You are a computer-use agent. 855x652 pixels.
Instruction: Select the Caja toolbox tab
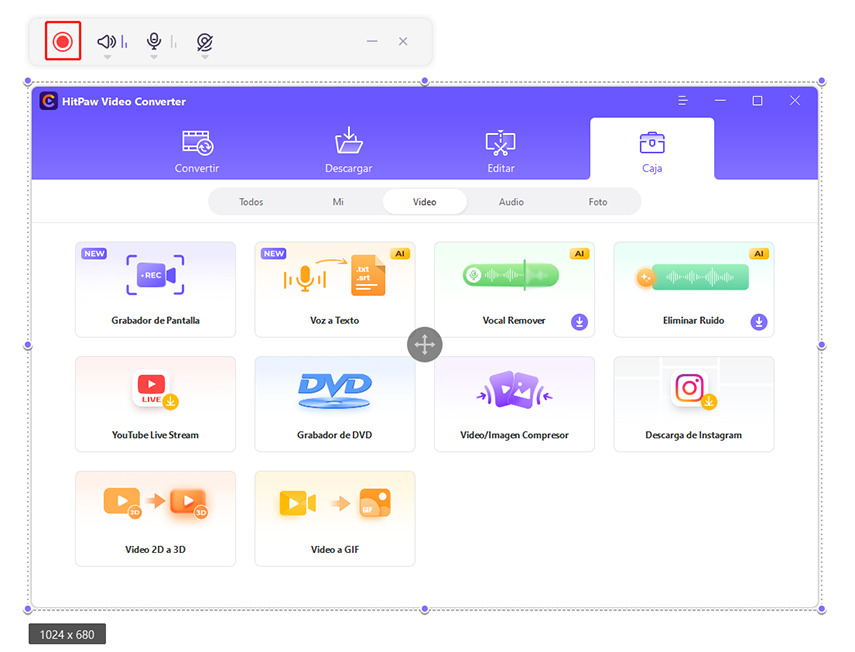click(652, 149)
